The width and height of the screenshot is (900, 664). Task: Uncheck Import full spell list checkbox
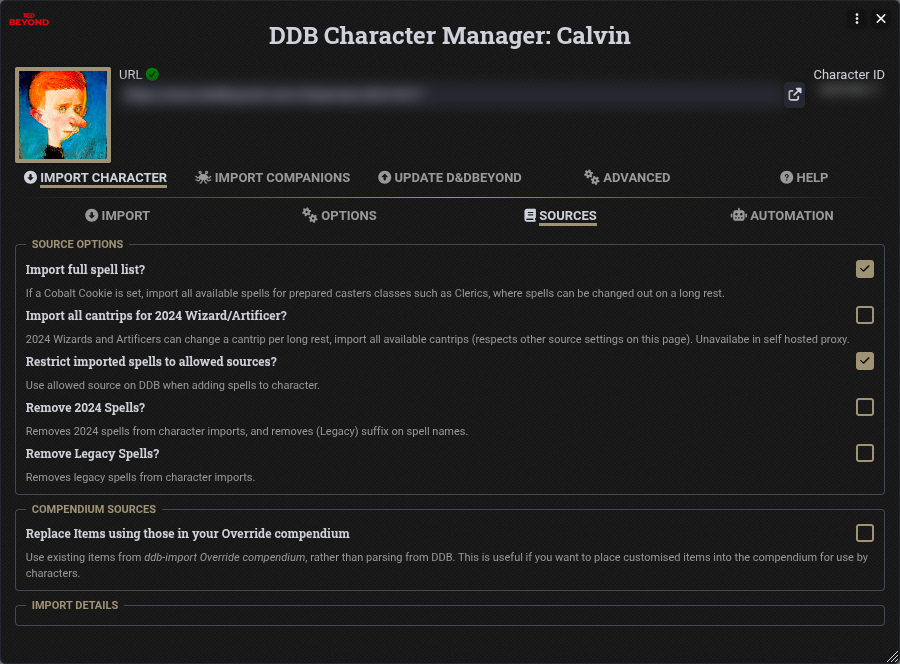[864, 269]
